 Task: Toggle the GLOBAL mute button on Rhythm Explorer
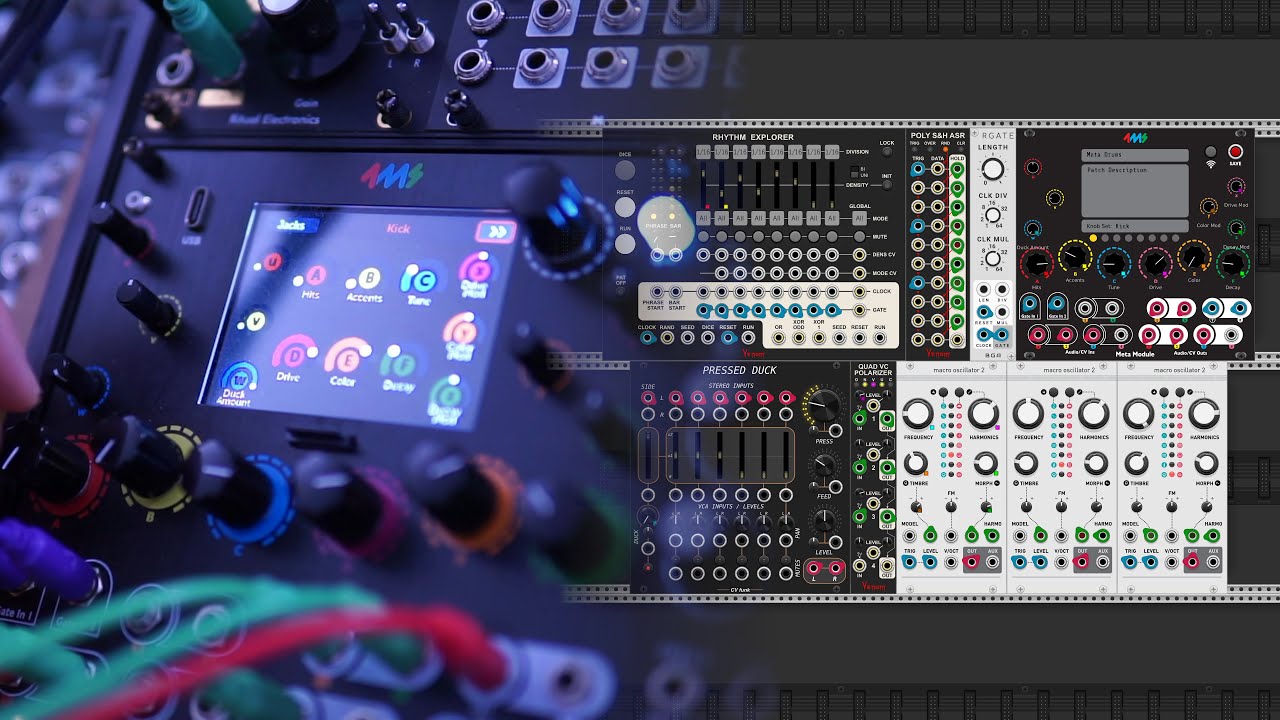pos(859,237)
